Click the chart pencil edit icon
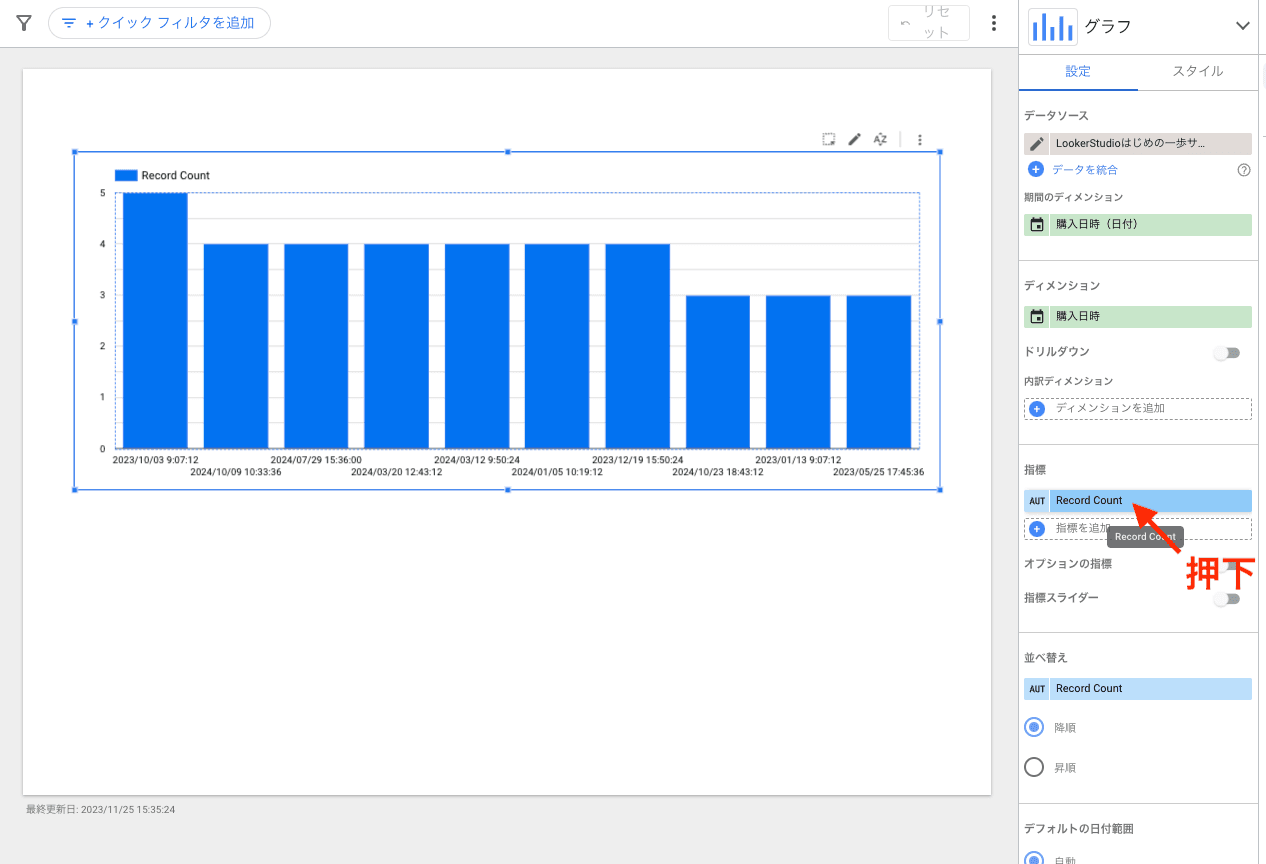1266x864 pixels. click(854, 140)
